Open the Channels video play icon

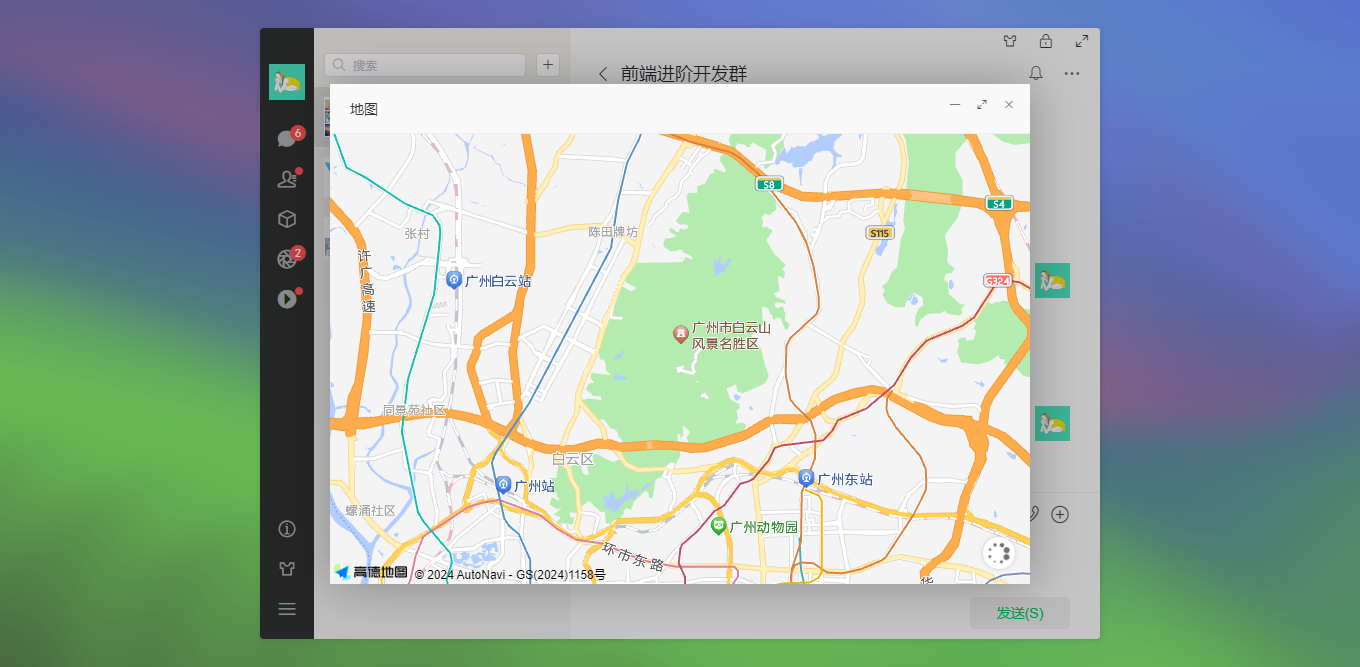(x=287, y=298)
